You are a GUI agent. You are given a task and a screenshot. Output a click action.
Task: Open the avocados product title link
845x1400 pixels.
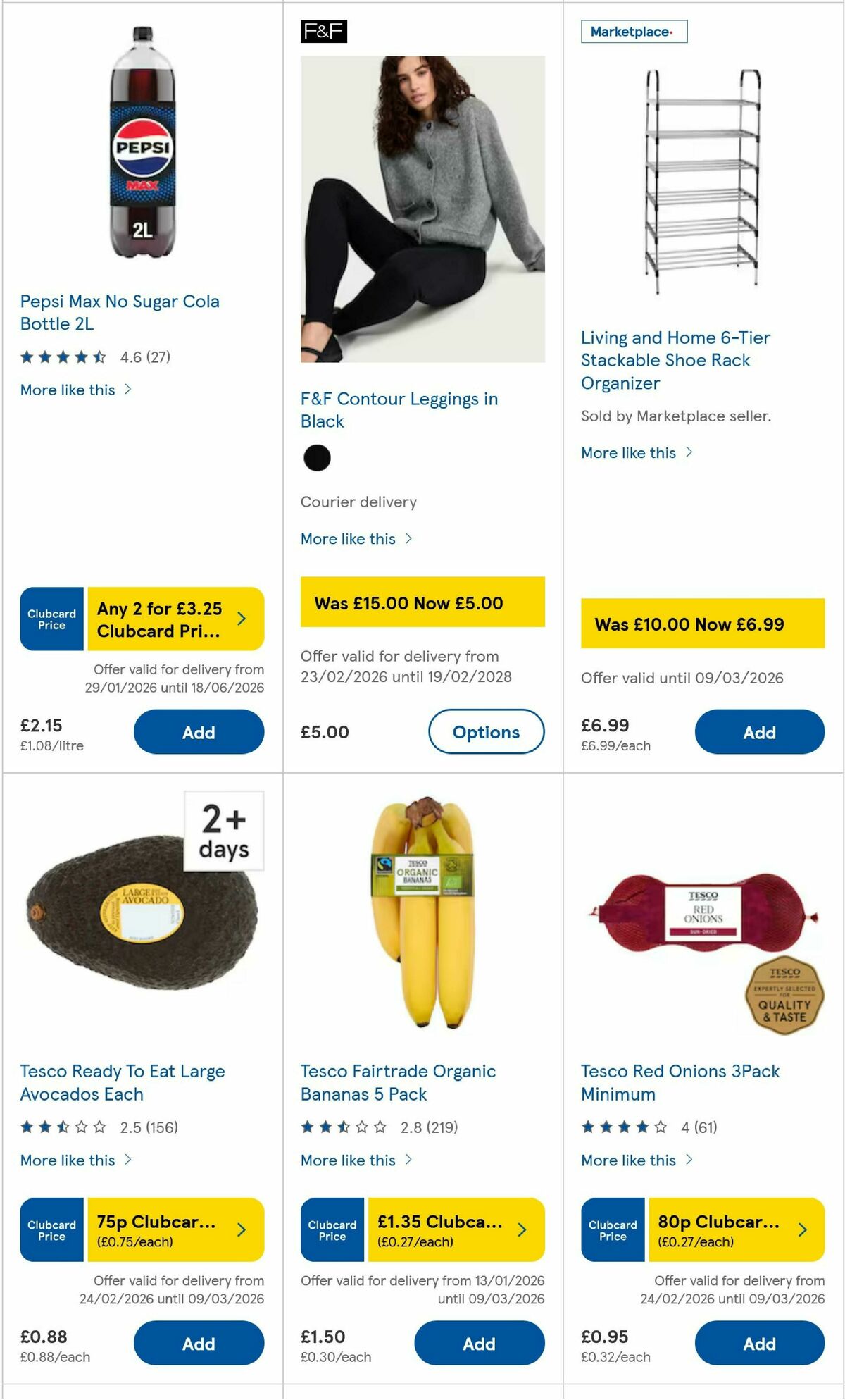pos(122,1082)
